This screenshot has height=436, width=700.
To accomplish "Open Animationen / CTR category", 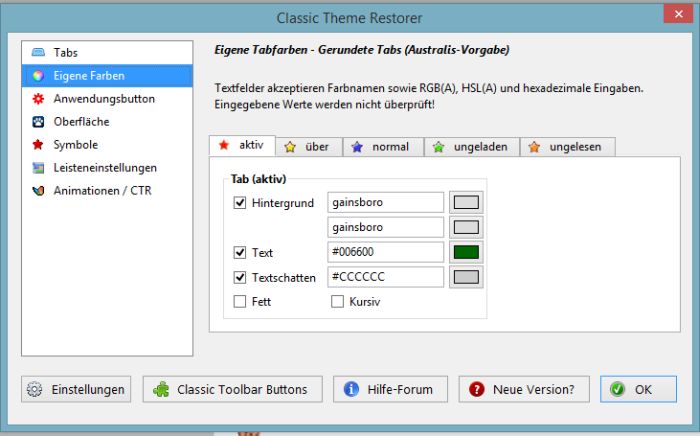I will coord(107,191).
